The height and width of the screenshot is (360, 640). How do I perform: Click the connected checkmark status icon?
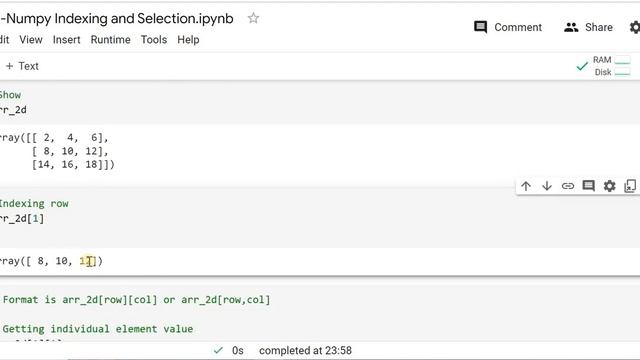click(582, 66)
